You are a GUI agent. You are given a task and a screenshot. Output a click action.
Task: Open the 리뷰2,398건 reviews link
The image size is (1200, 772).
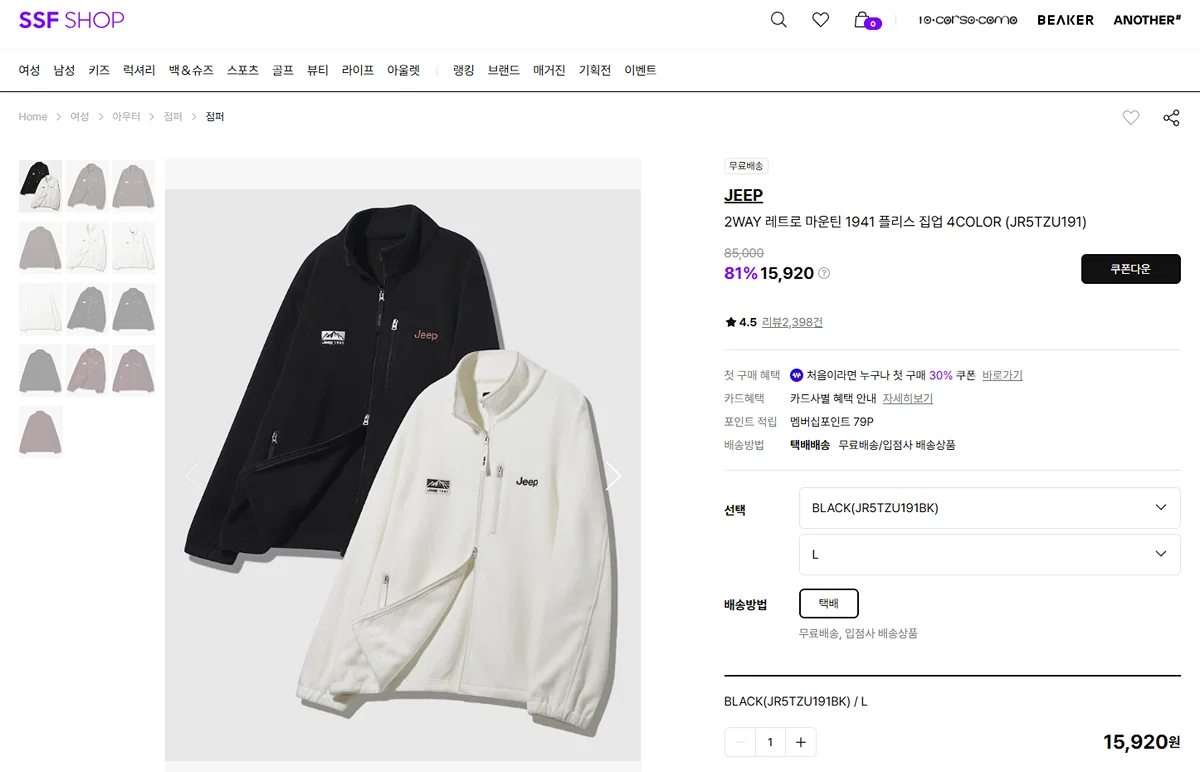[792, 322]
